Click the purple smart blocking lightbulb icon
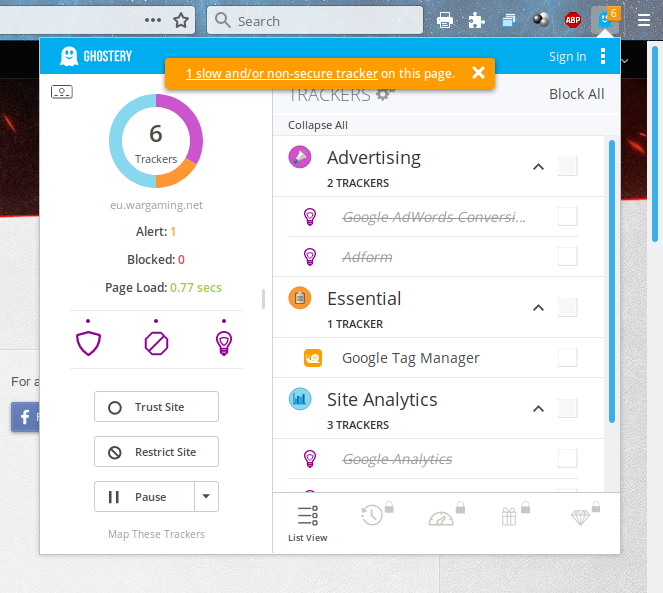Screen dimensions: 663x593 coord(224,343)
